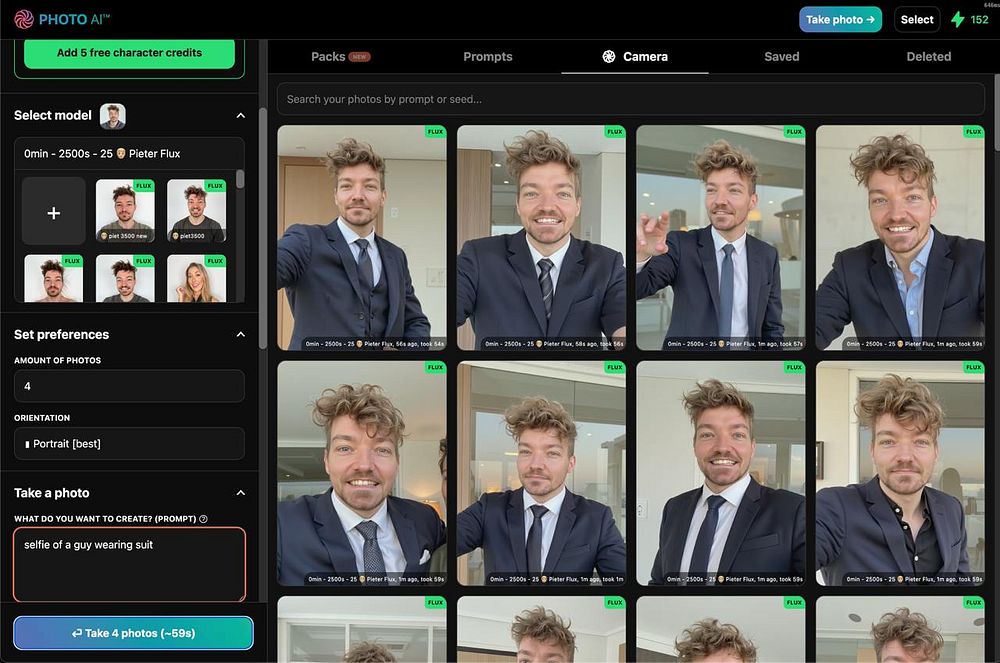Click Take 4 photos button

(133, 633)
